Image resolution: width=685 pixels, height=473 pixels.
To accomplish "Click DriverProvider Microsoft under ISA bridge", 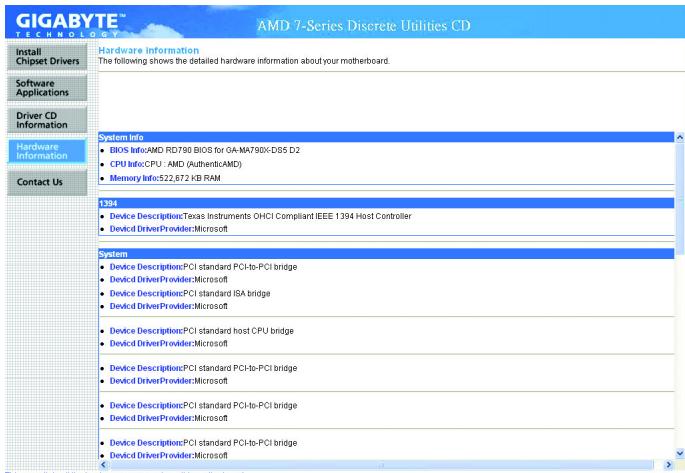I will click(x=168, y=306).
